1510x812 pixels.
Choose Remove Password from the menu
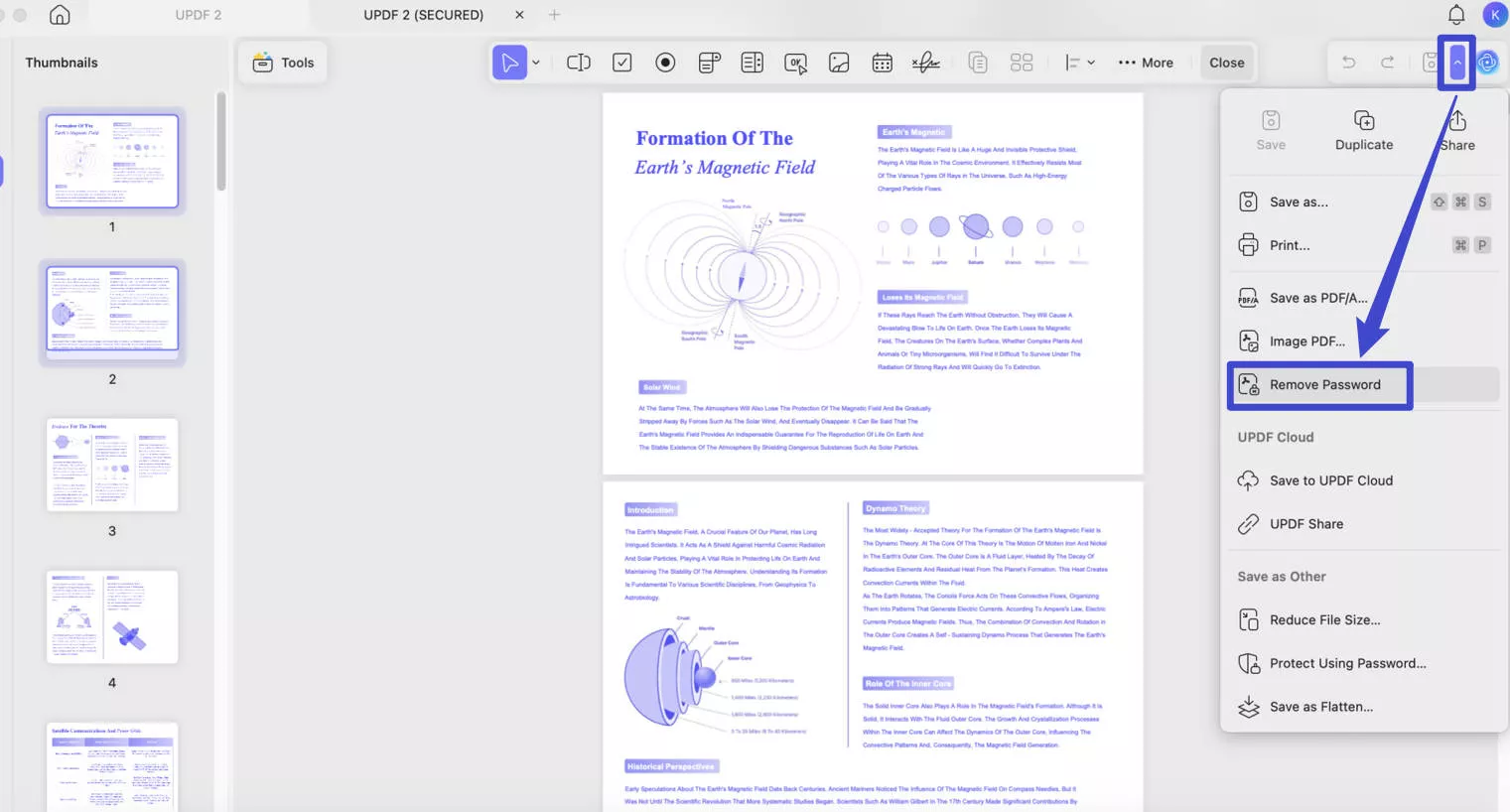(x=1324, y=384)
